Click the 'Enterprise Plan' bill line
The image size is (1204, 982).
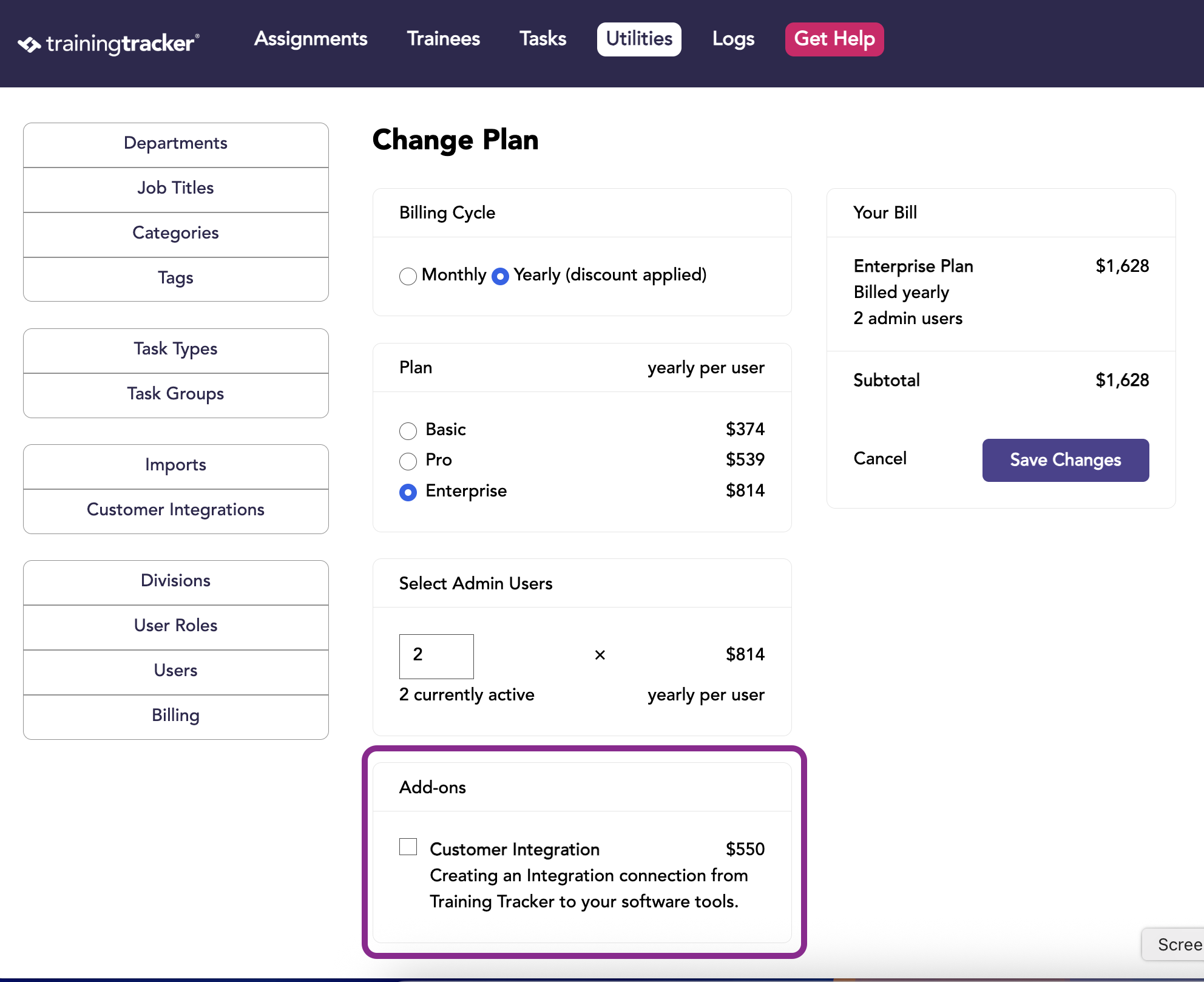pos(913,266)
